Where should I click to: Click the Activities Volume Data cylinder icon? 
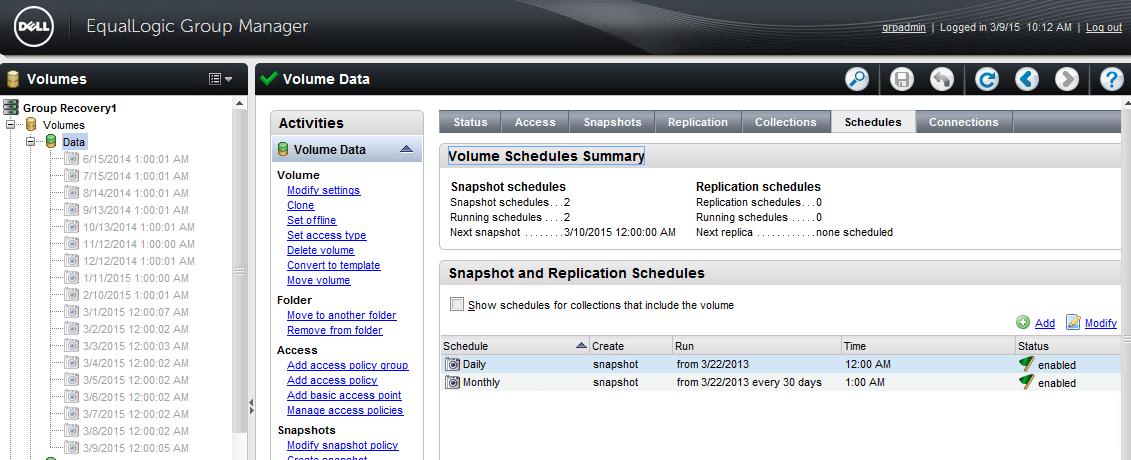tap(283, 149)
